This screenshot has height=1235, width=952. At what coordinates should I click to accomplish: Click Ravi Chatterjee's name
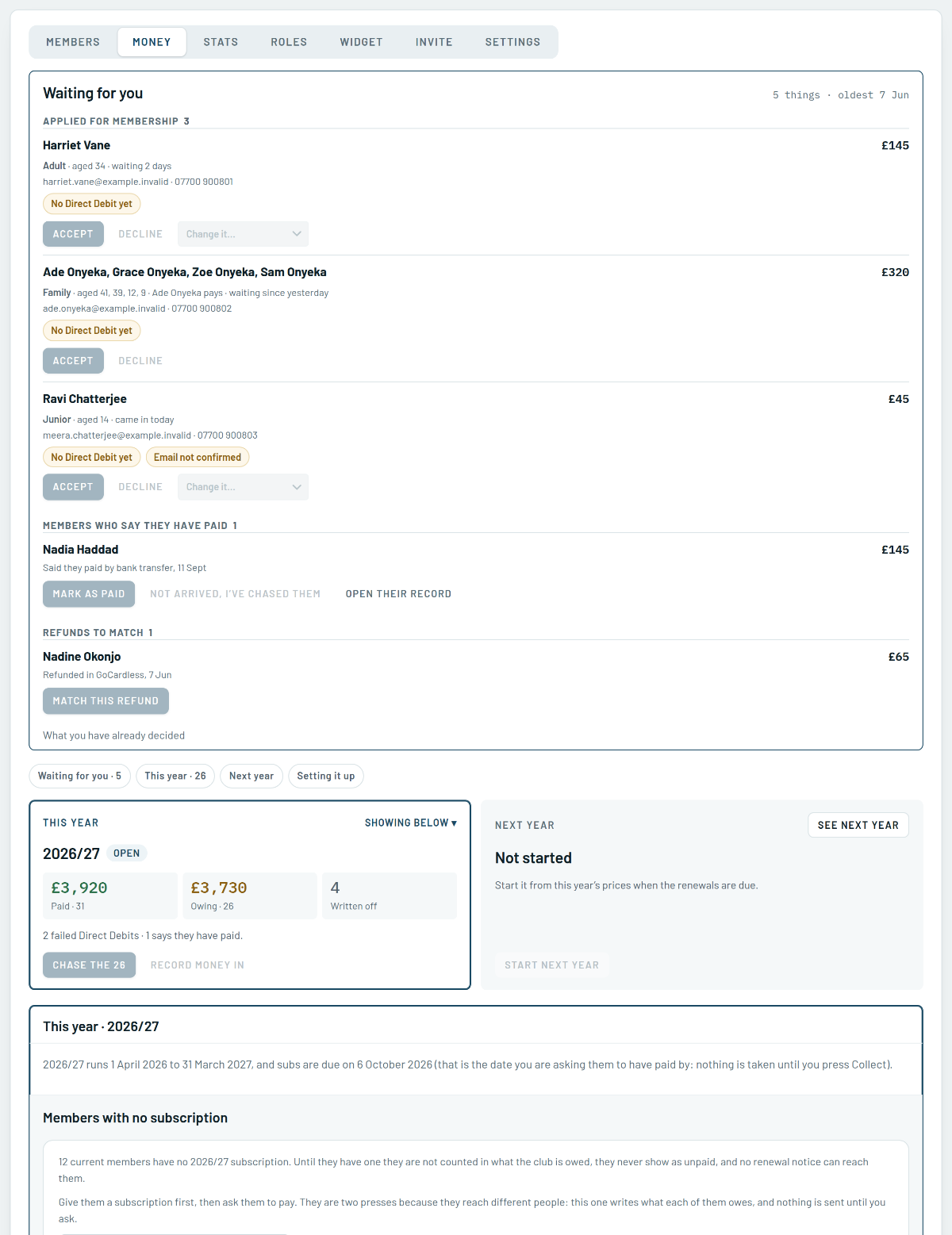pyautogui.click(x=85, y=399)
